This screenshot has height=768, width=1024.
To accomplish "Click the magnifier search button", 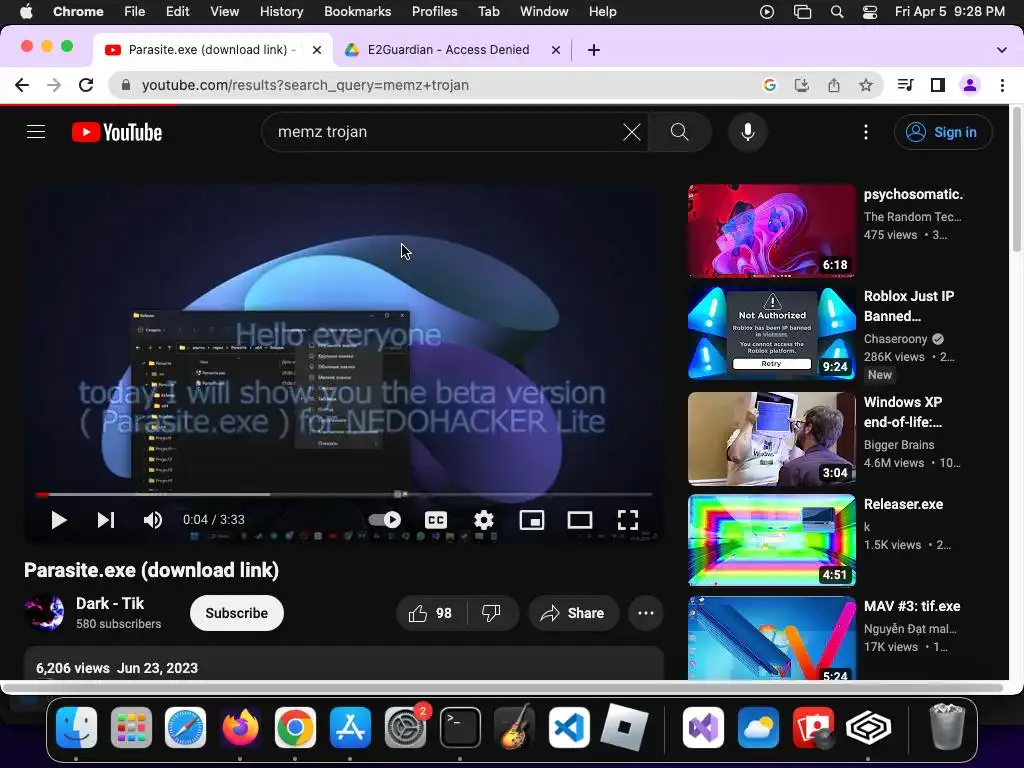I will coord(679,132).
